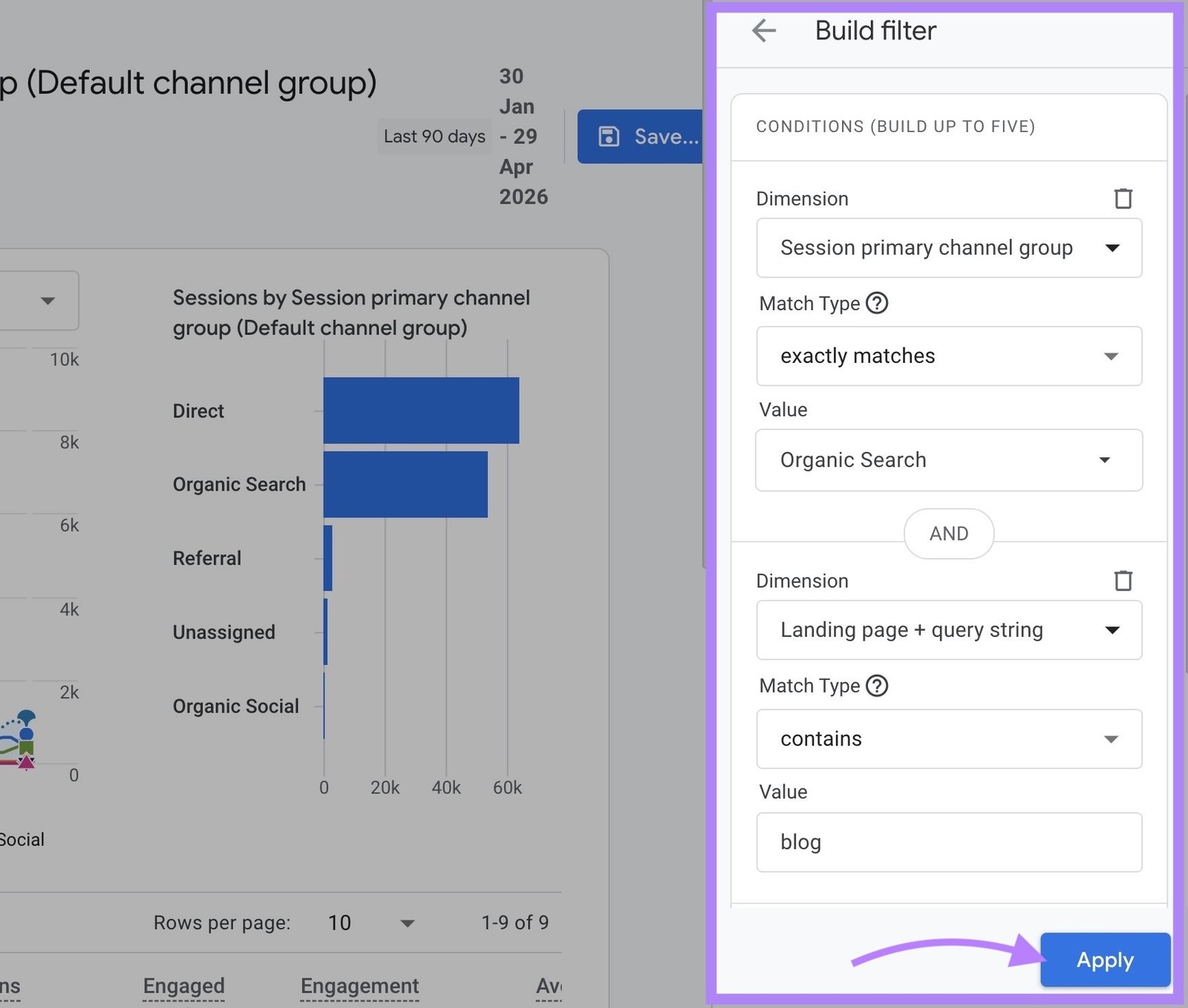Click the 'CONDITIONS (BUILD UP TO FIVE)' heading

895,126
